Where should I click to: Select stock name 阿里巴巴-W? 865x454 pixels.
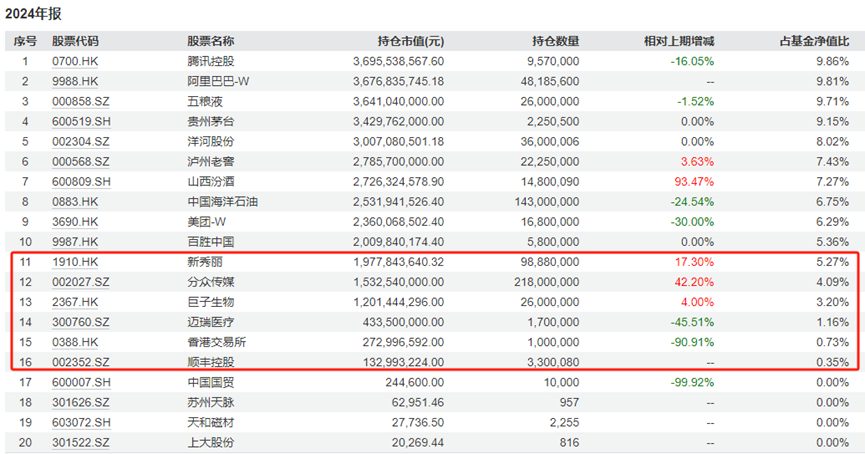click(218, 81)
